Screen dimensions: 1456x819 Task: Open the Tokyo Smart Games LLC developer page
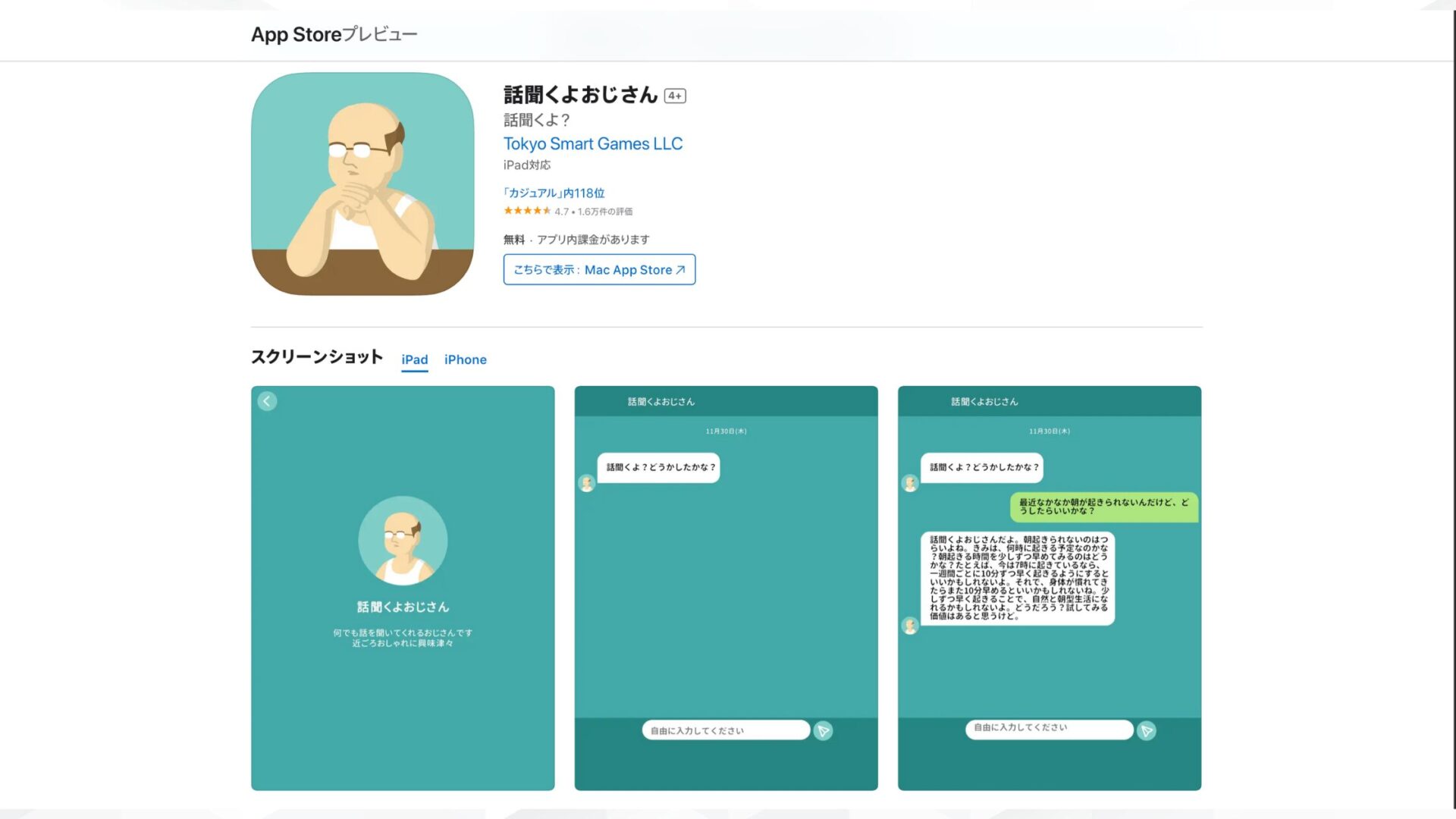[593, 143]
